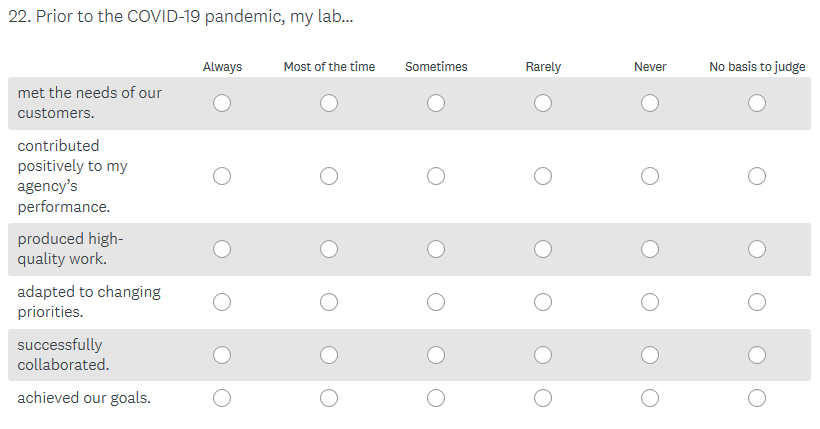Choose Rarely for successfully collaborated
Image resolution: width=820 pixels, height=429 pixels.
pos(543,355)
